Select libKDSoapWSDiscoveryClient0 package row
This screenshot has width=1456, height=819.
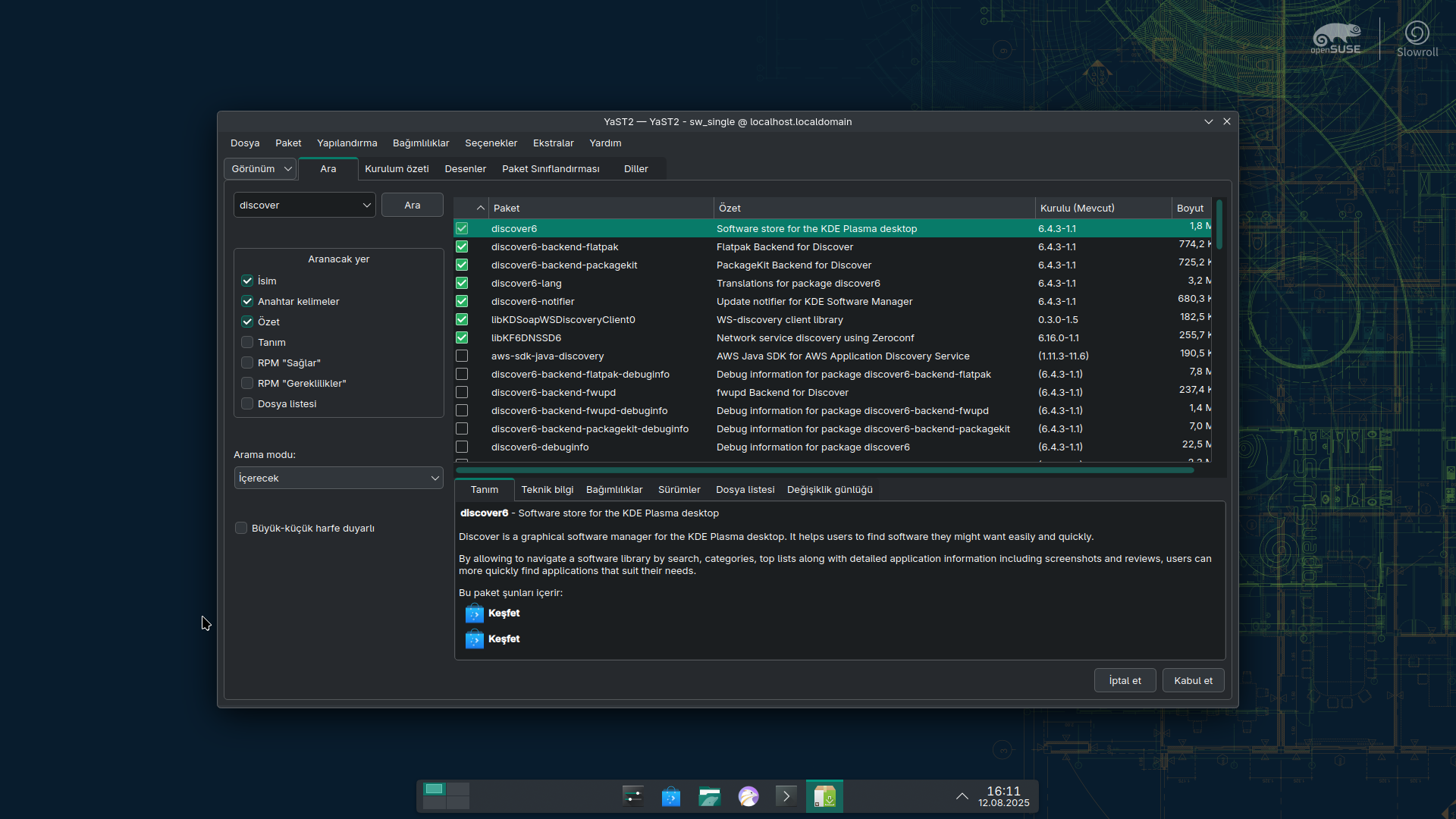(x=832, y=319)
